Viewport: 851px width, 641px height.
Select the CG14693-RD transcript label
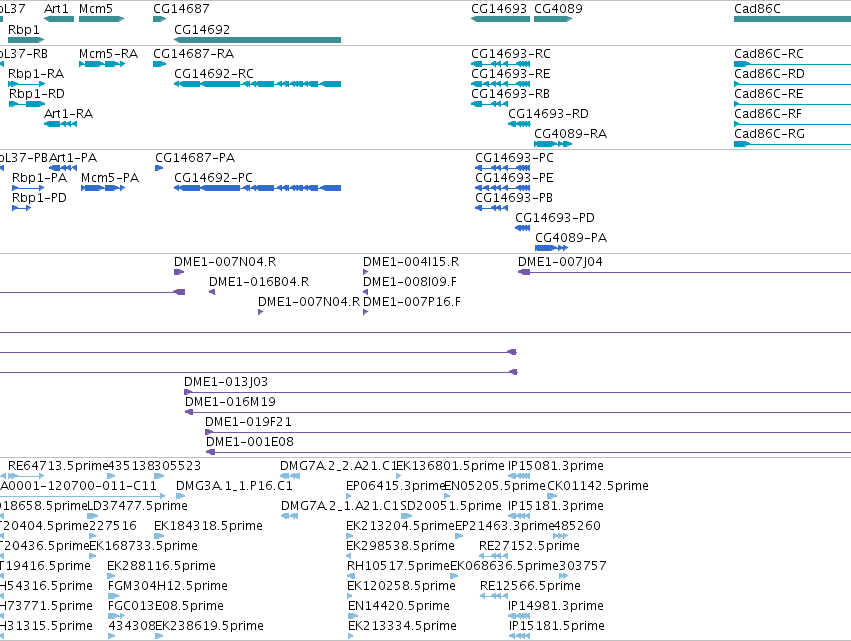pyautogui.click(x=548, y=114)
